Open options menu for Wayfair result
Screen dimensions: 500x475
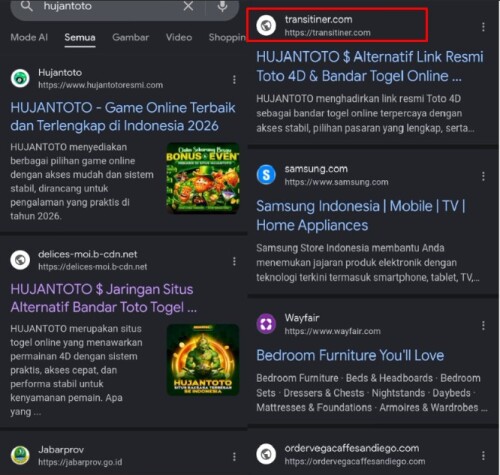(483, 326)
